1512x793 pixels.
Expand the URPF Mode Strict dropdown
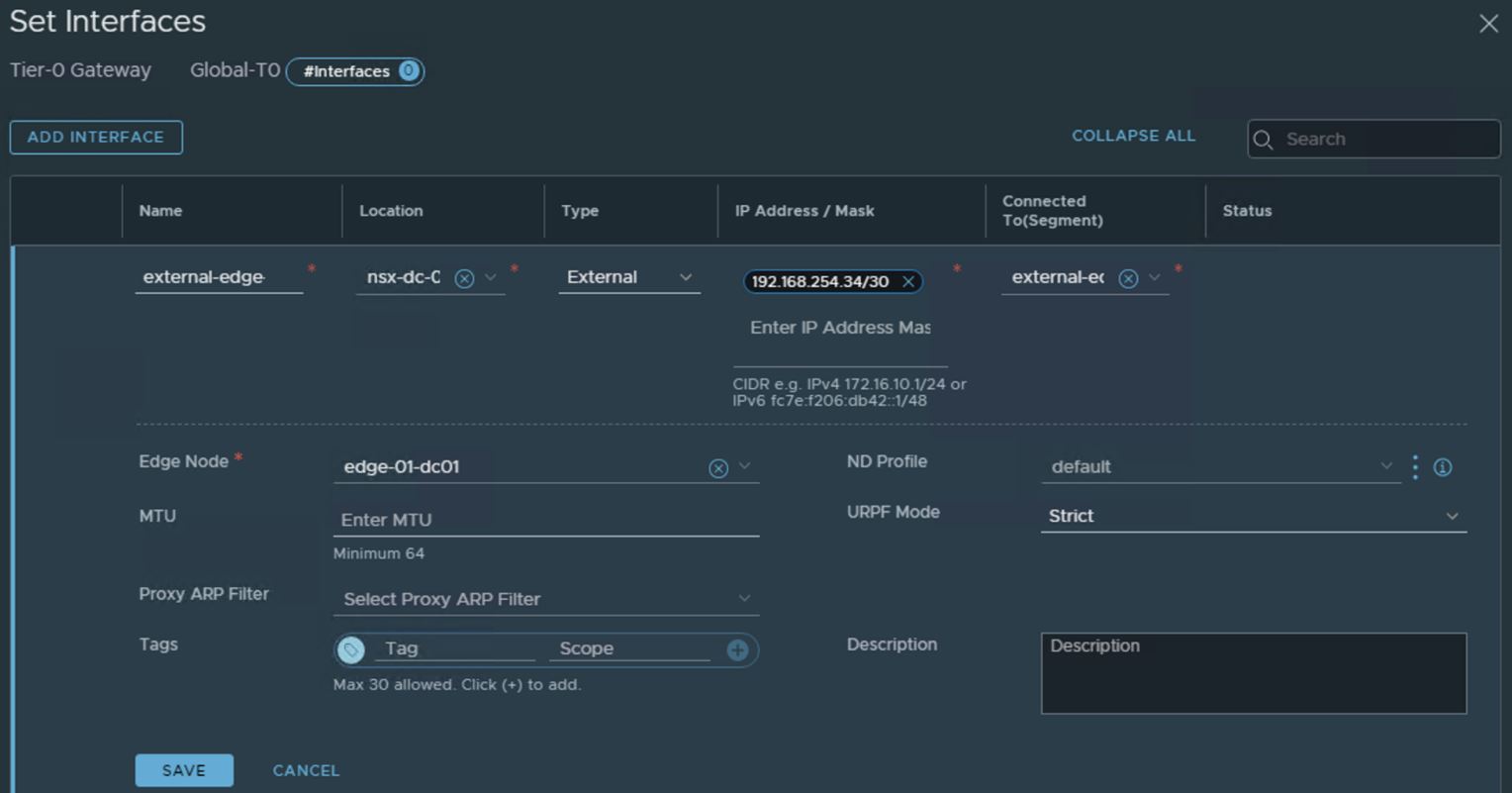pos(1253,516)
